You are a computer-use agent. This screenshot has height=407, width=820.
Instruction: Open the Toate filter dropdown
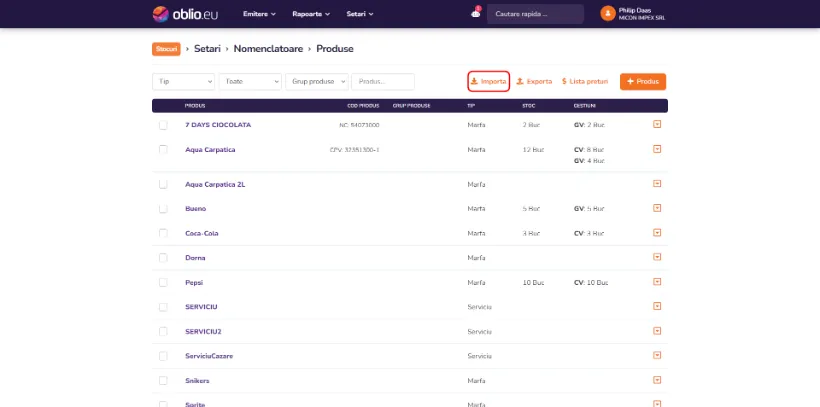[250, 82]
